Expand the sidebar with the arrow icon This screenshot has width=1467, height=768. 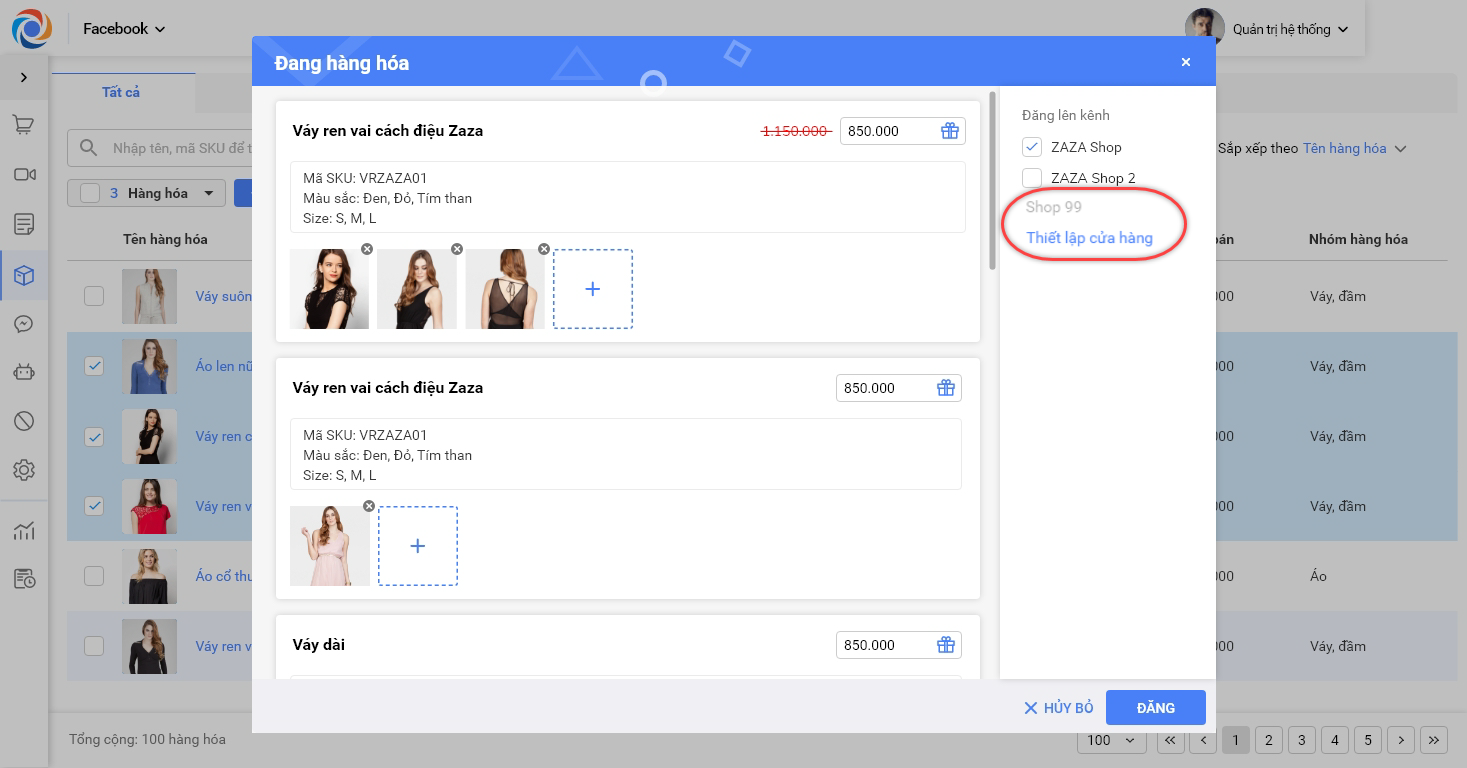[x=24, y=77]
